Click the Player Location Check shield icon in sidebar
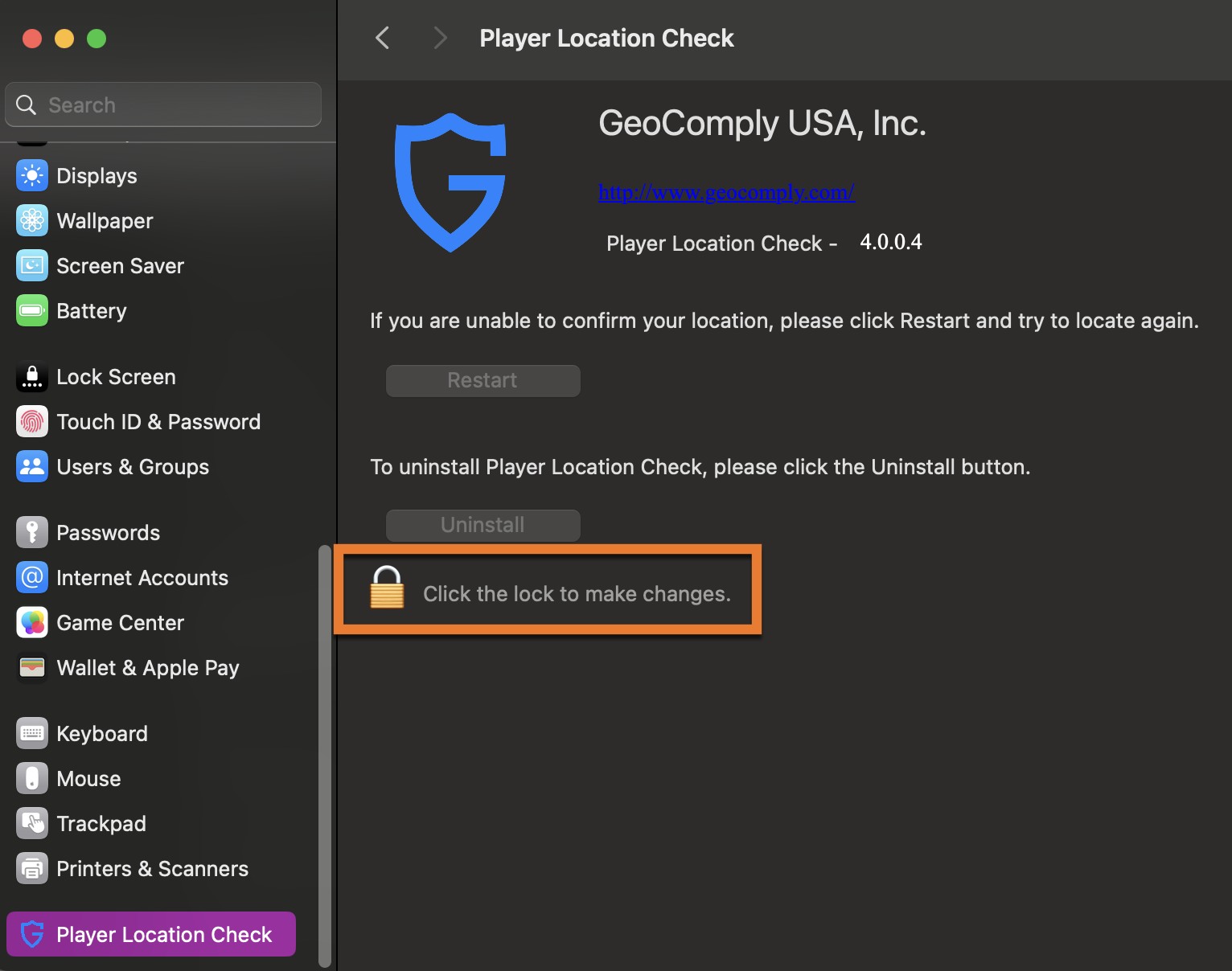This screenshot has height=971, width=1232. pyautogui.click(x=32, y=934)
